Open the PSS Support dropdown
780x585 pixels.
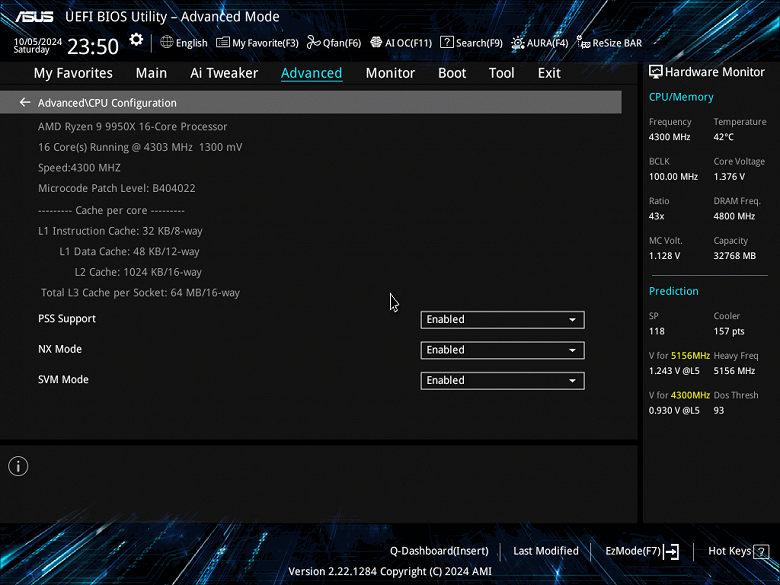[x=502, y=319]
